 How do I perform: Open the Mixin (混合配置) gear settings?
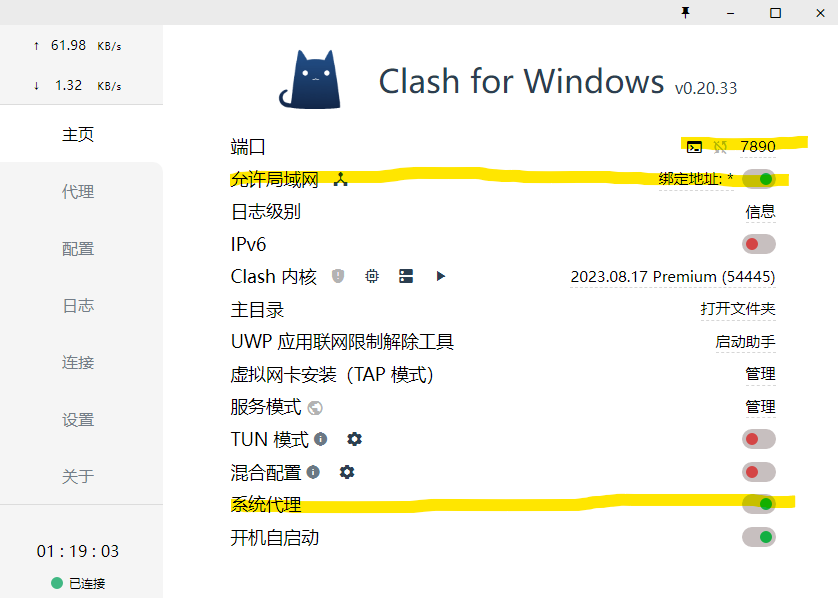(x=347, y=472)
